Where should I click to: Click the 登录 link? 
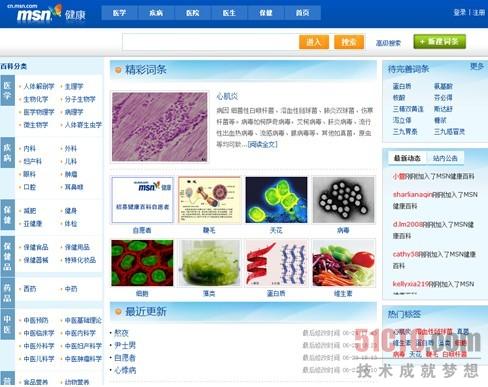[x=459, y=13]
